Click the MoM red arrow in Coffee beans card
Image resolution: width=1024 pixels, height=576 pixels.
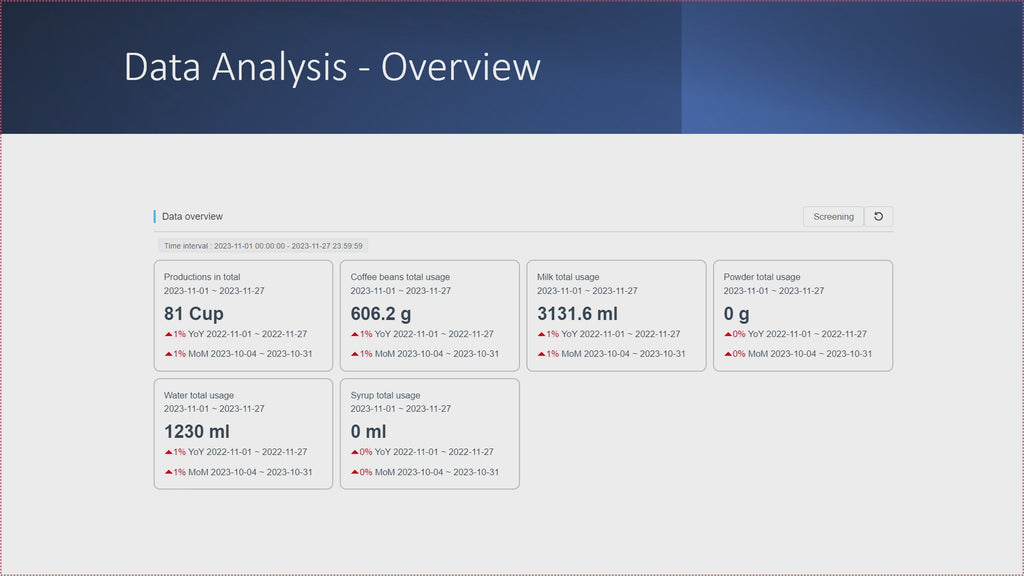click(355, 354)
